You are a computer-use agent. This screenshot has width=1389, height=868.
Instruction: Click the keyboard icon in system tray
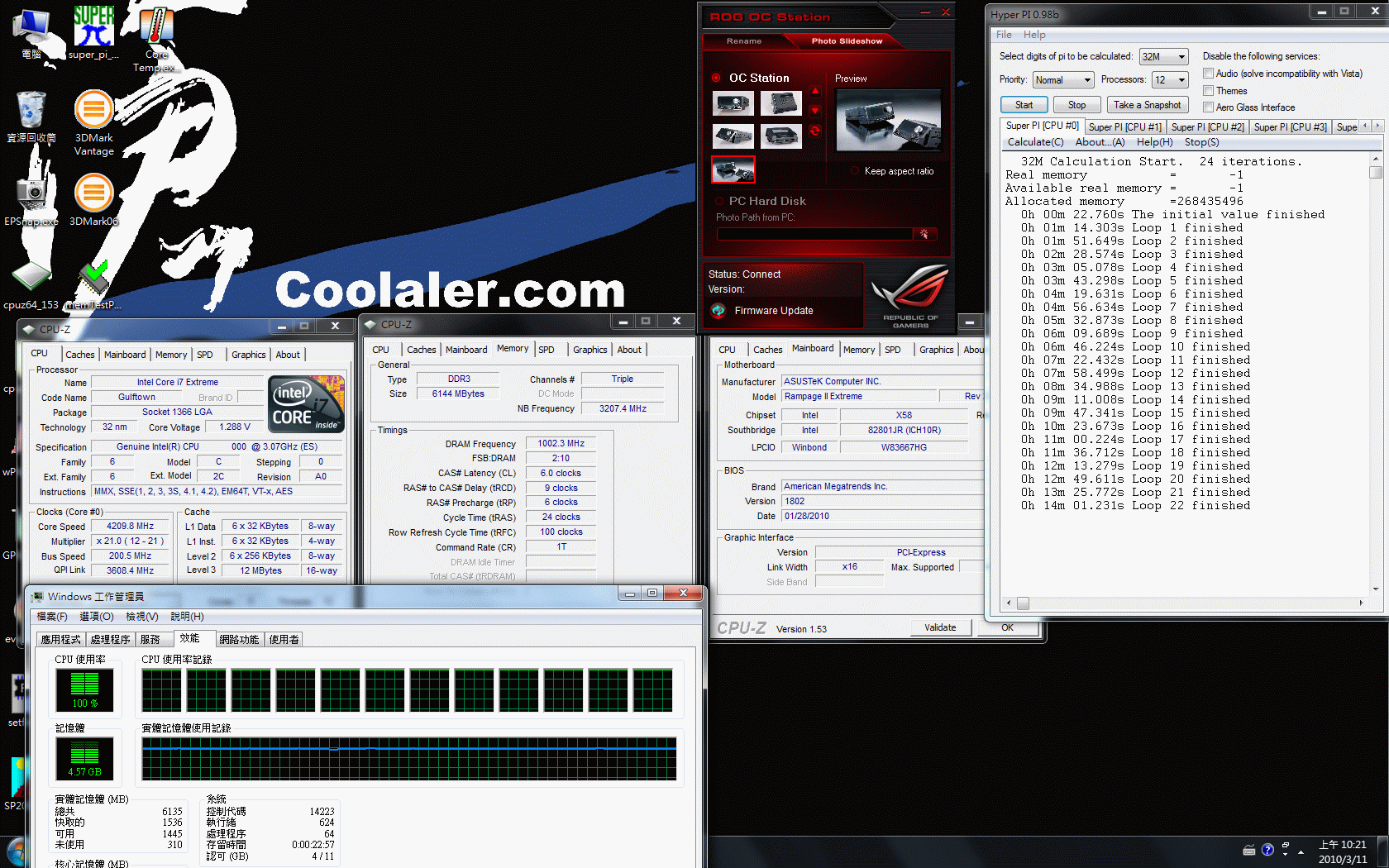[1249, 851]
